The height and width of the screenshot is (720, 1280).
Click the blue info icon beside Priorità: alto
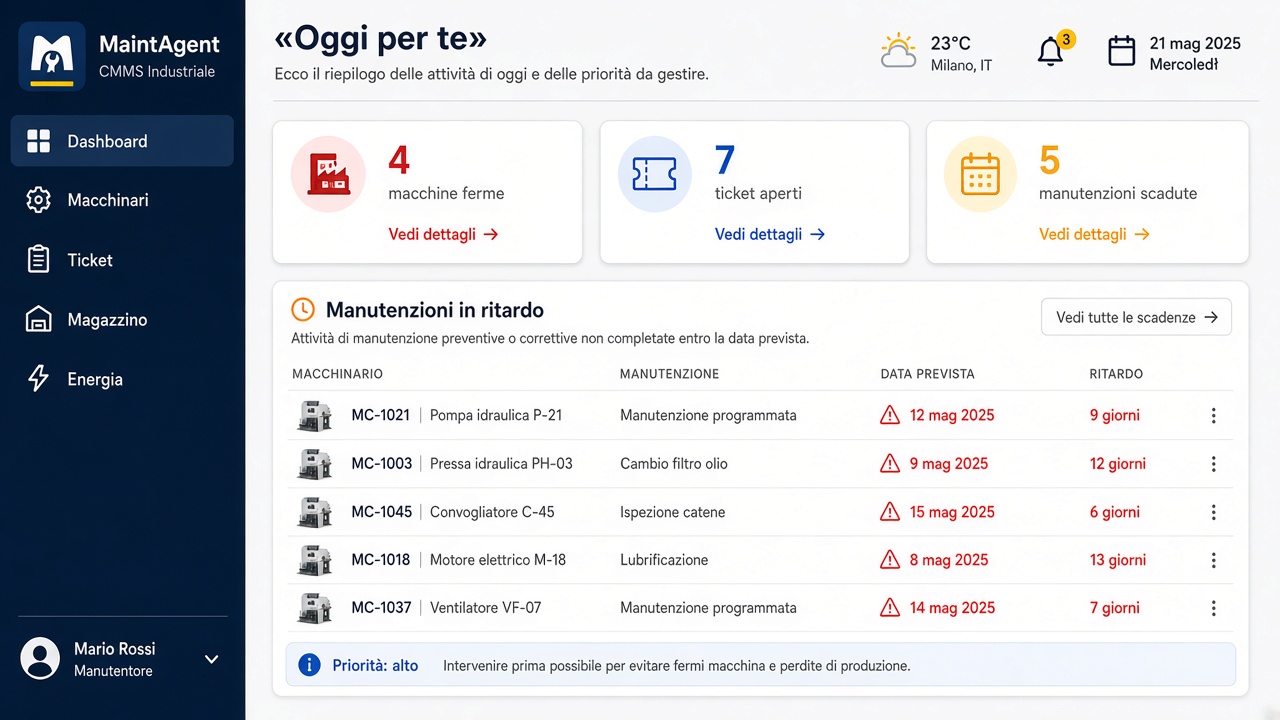coord(310,665)
